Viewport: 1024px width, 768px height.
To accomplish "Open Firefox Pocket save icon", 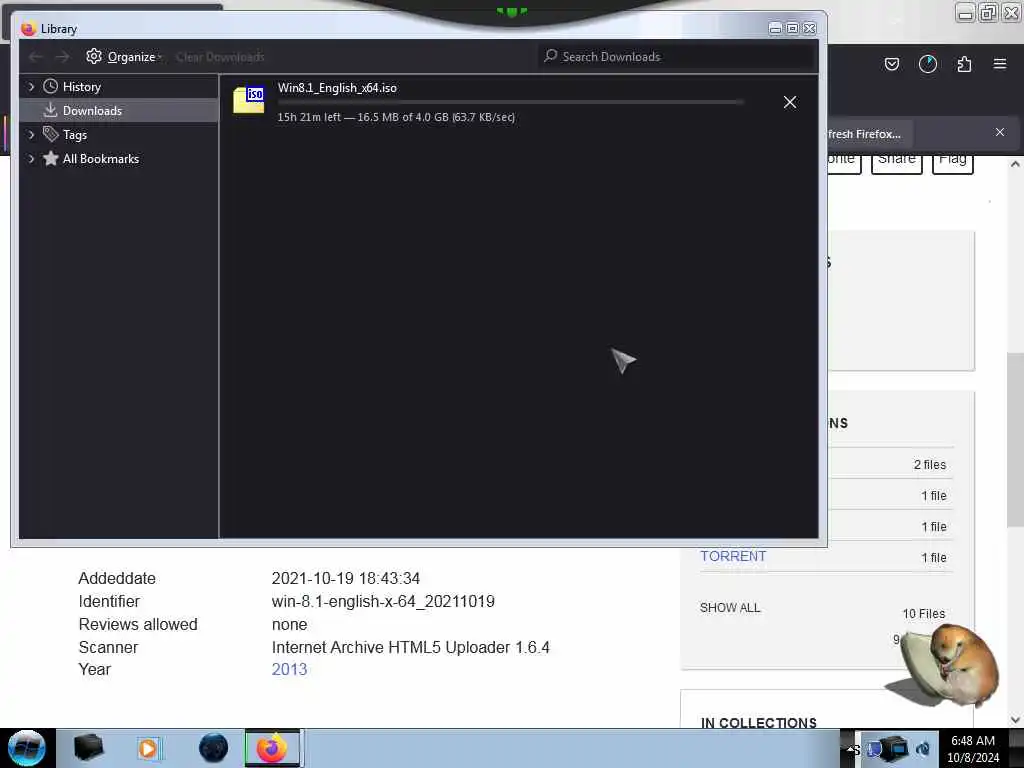I will pyautogui.click(x=891, y=64).
